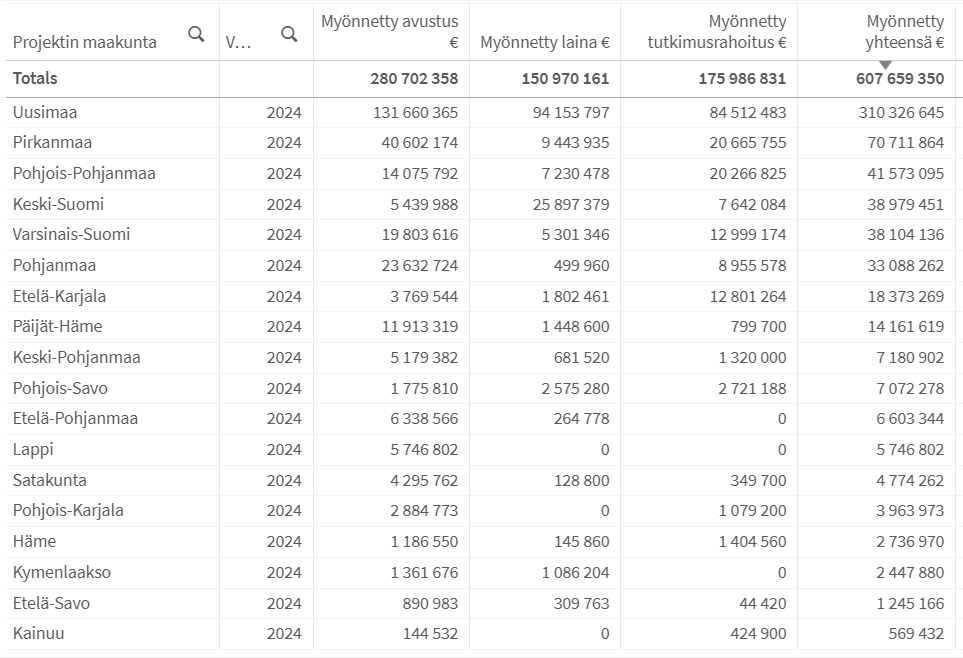The image size is (963, 658).
Task: Toggle sort arrow on Myönnetty yhteensä column
Action: coord(885,65)
